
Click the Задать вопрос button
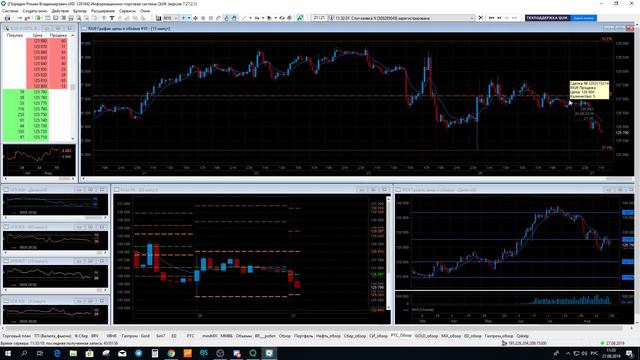tap(584, 18)
